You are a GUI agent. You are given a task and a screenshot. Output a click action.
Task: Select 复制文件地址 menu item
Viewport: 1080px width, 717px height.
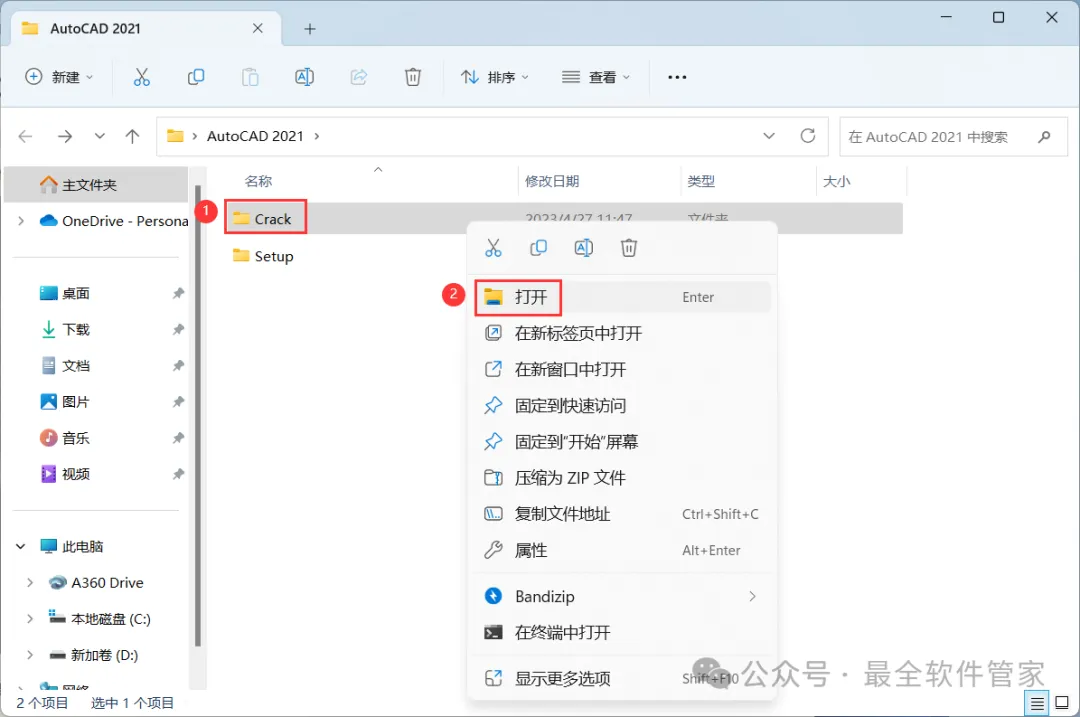click(622, 514)
